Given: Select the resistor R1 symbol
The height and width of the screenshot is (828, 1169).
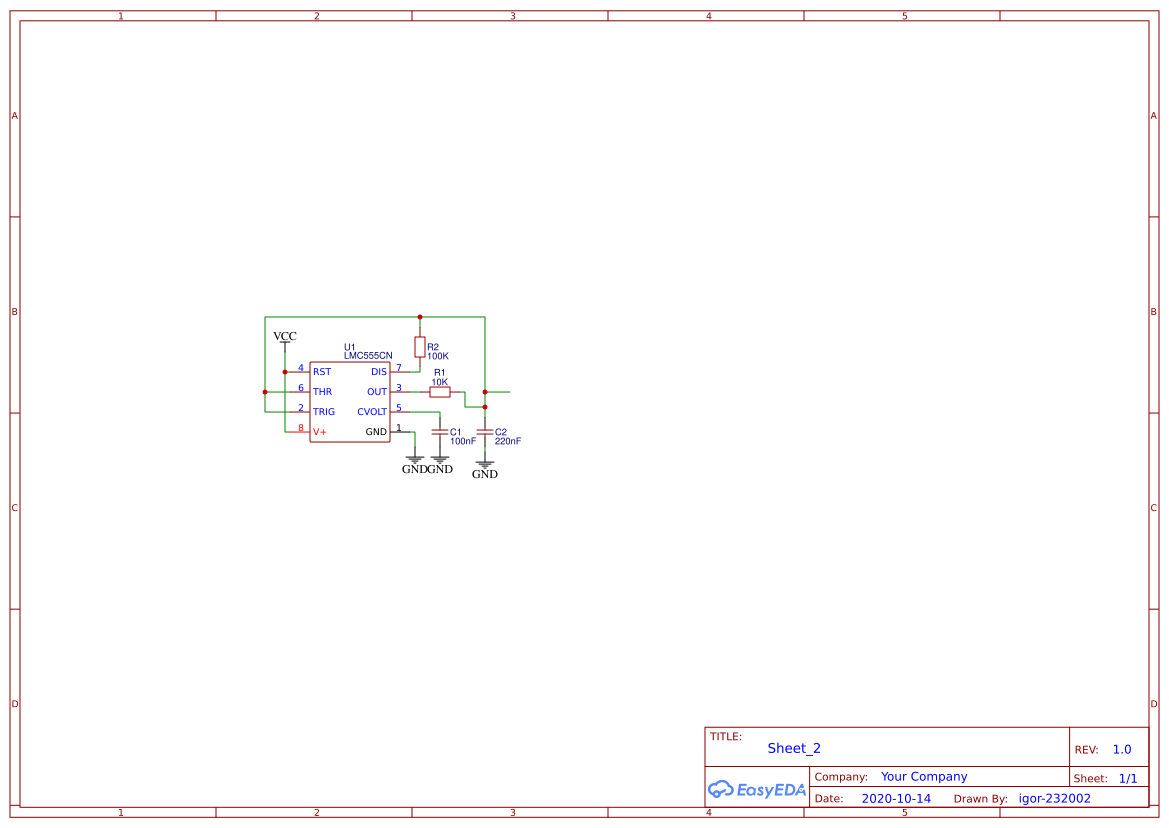Looking at the screenshot, I should 440,392.
